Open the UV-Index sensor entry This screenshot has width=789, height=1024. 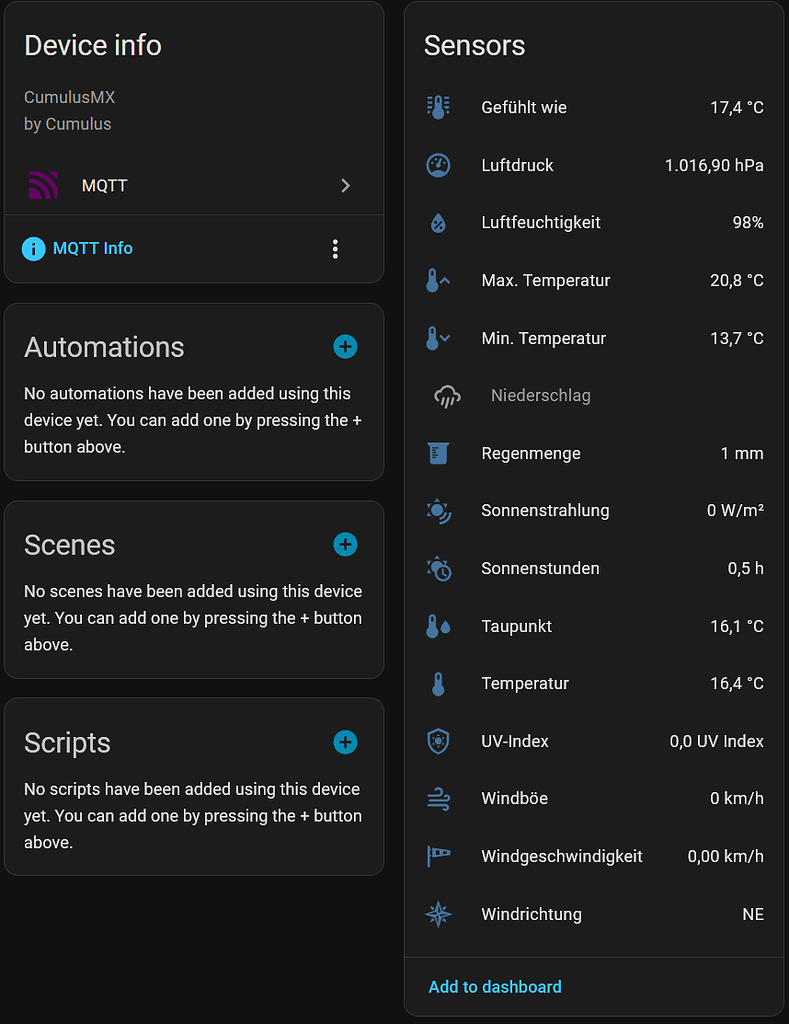(x=594, y=741)
